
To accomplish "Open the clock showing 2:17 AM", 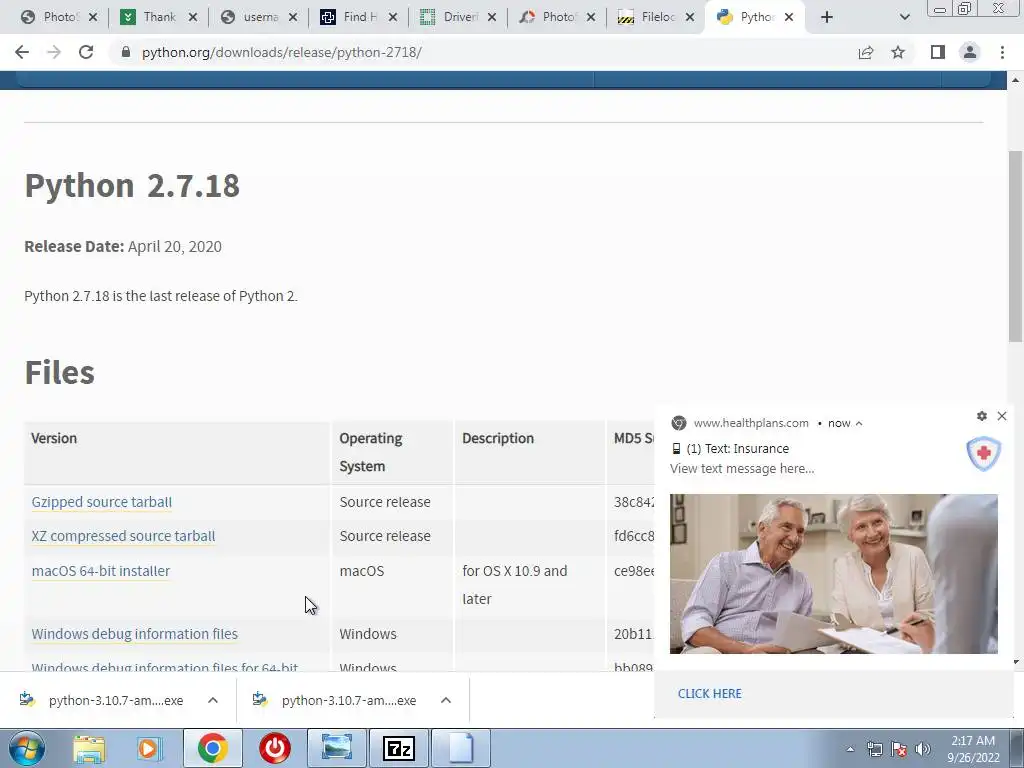I will pyautogui.click(x=973, y=749).
